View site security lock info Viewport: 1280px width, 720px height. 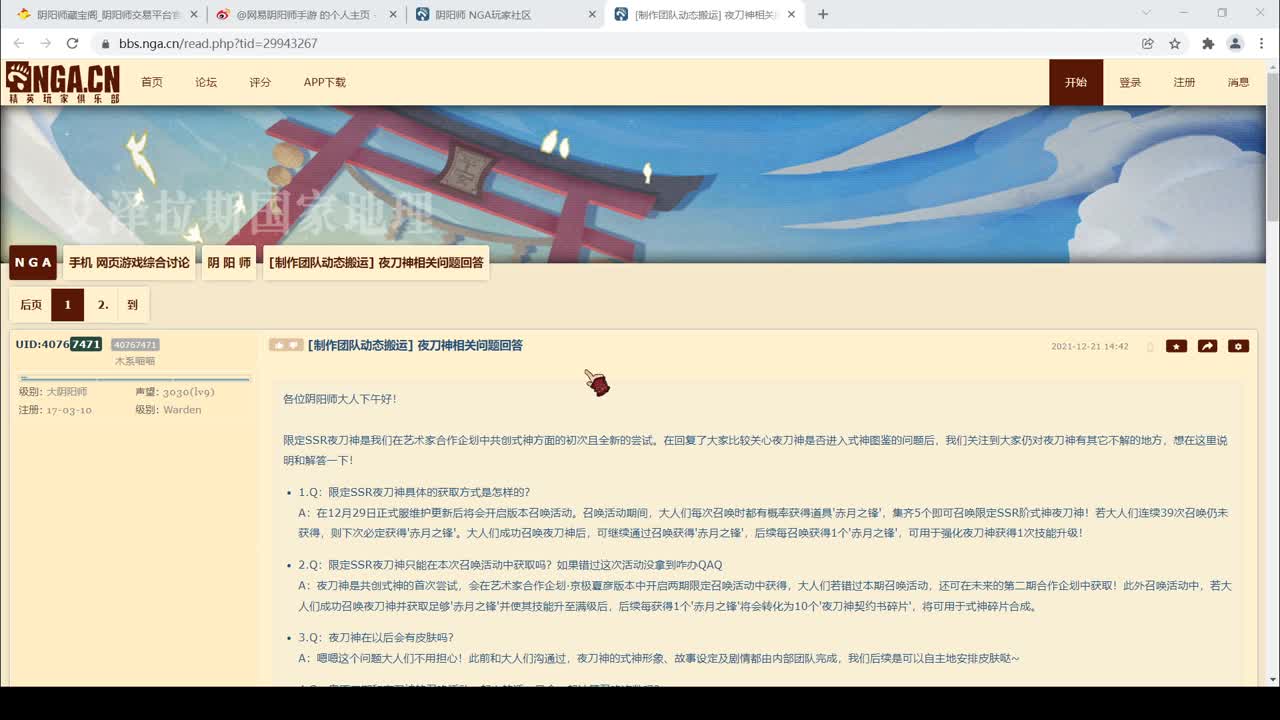coord(104,44)
